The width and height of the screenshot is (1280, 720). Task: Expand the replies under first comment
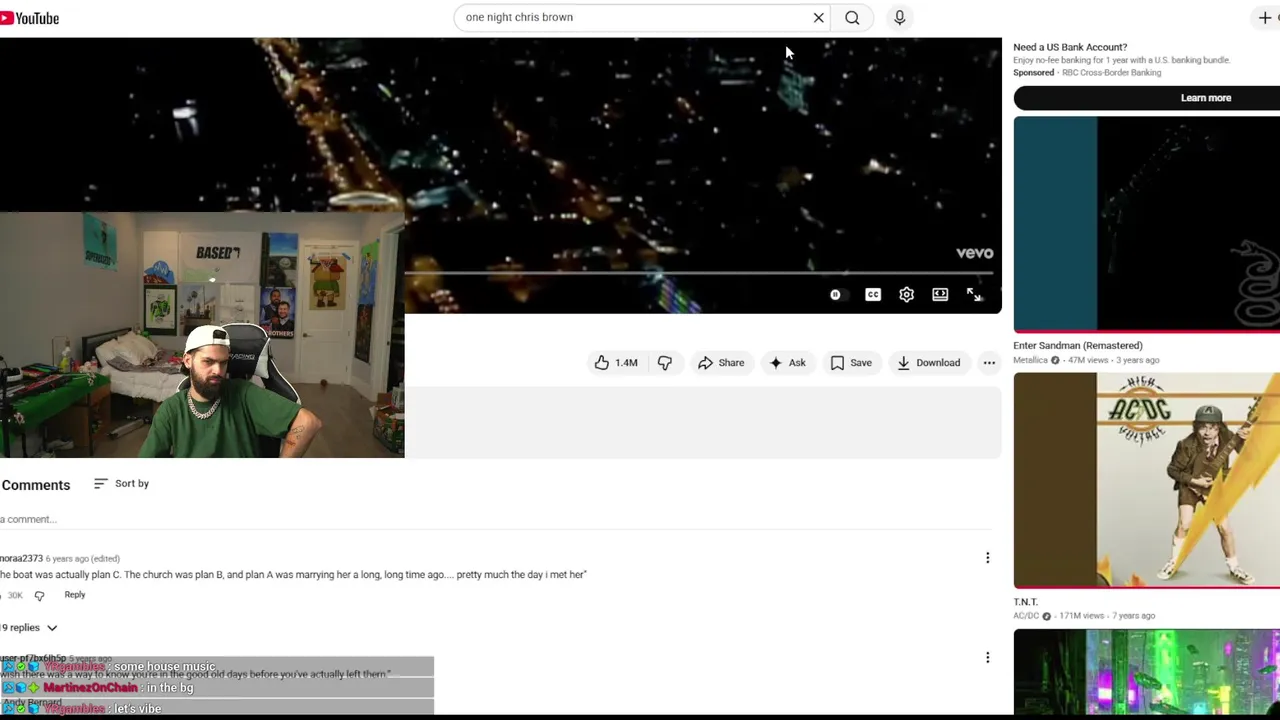click(x=29, y=628)
